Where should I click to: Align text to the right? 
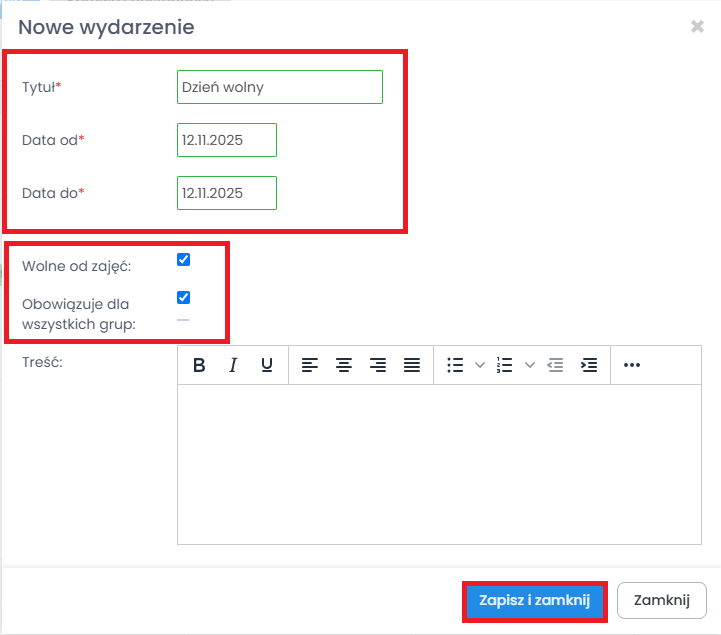point(378,366)
